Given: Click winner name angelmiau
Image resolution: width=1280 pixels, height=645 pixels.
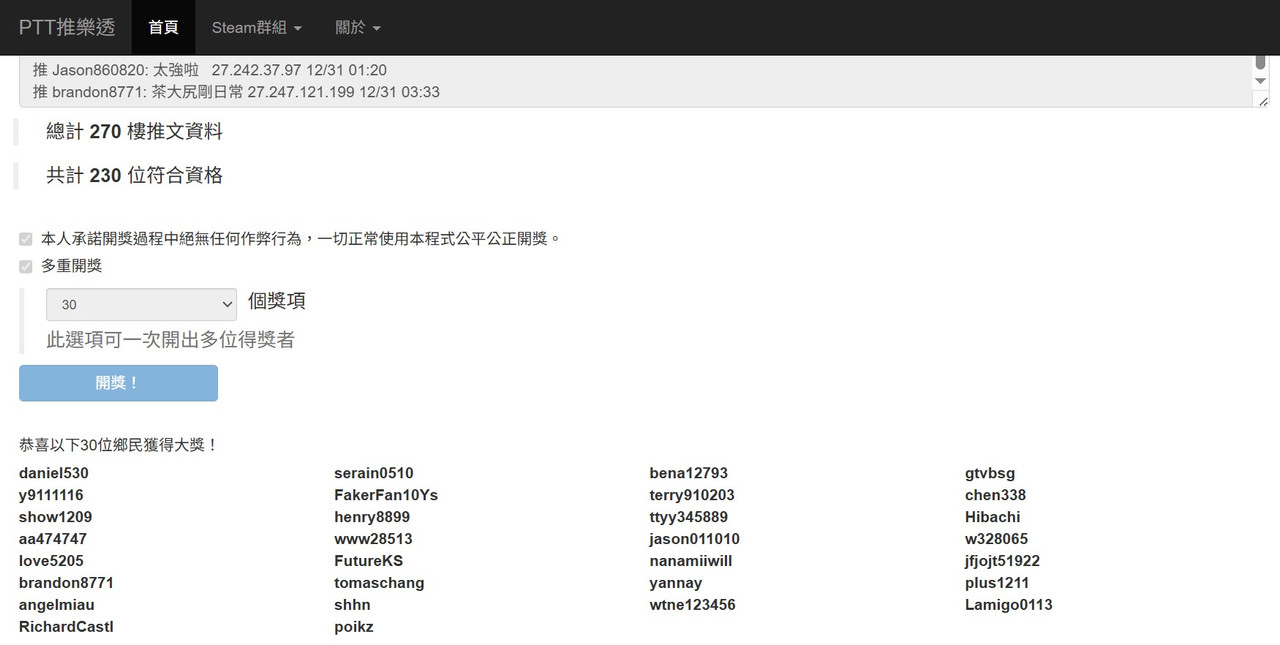Looking at the screenshot, I should point(57,605).
